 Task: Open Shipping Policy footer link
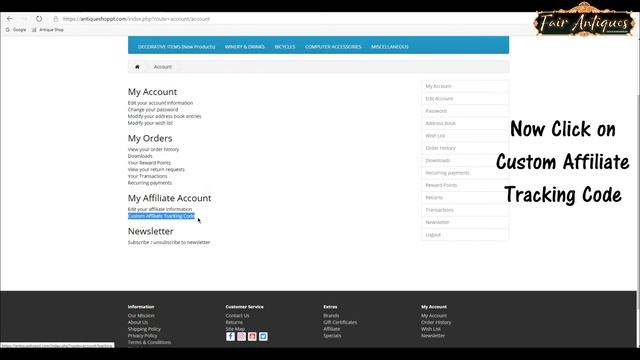[x=144, y=329]
